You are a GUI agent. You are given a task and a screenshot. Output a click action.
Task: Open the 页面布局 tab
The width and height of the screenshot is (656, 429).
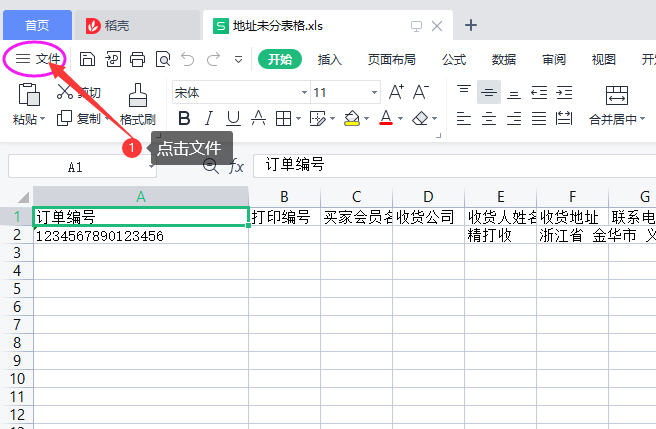coord(392,59)
